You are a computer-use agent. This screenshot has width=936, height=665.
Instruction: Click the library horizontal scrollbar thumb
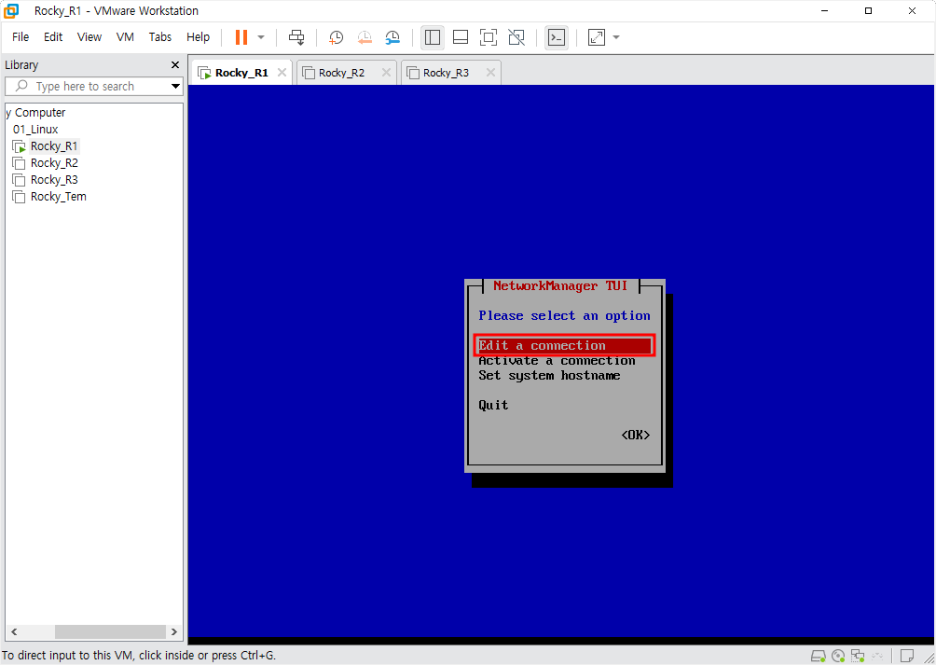pyautogui.click(x=110, y=632)
